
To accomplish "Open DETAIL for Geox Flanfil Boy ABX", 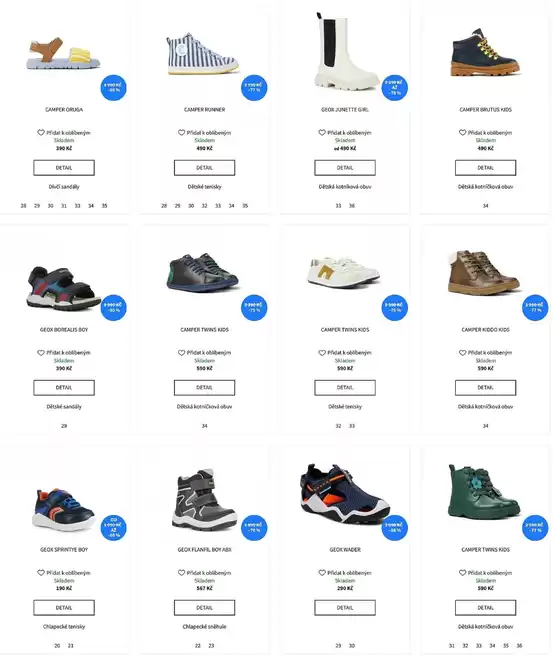I will tap(204, 608).
